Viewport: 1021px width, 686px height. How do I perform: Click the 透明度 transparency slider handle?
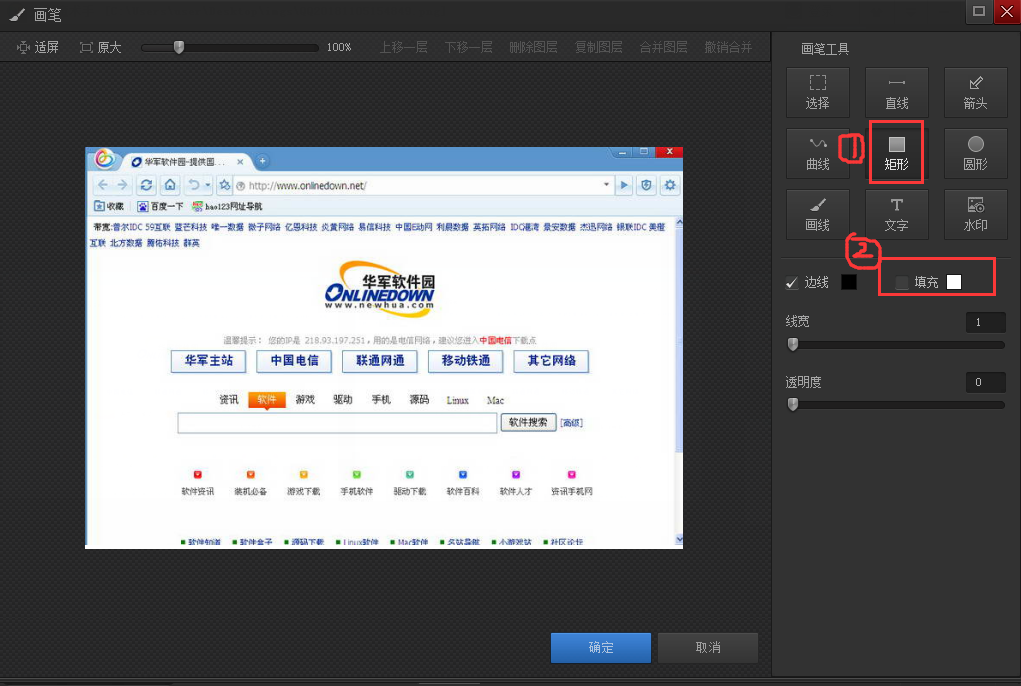tap(793, 404)
